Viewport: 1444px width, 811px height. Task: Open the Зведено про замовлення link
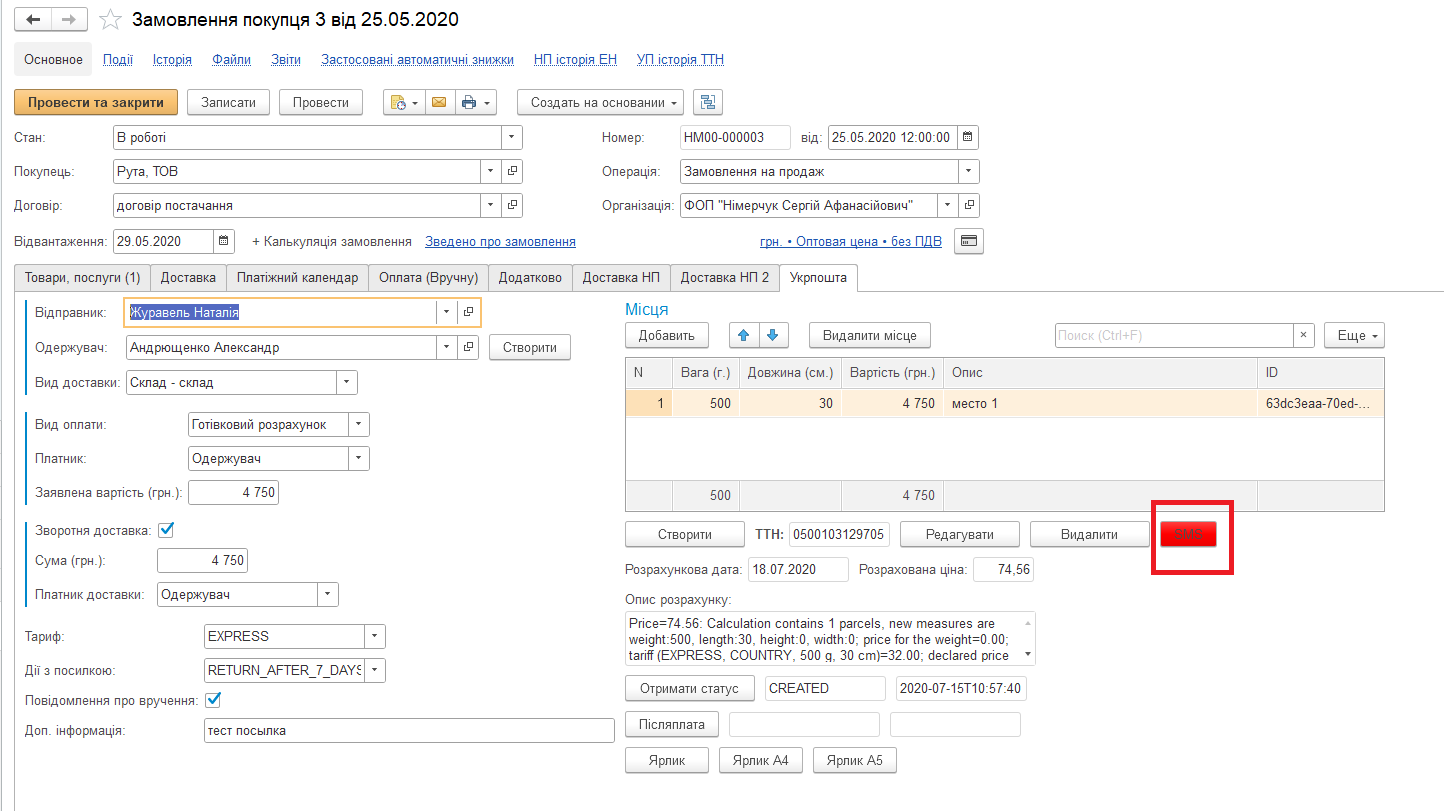click(x=500, y=242)
